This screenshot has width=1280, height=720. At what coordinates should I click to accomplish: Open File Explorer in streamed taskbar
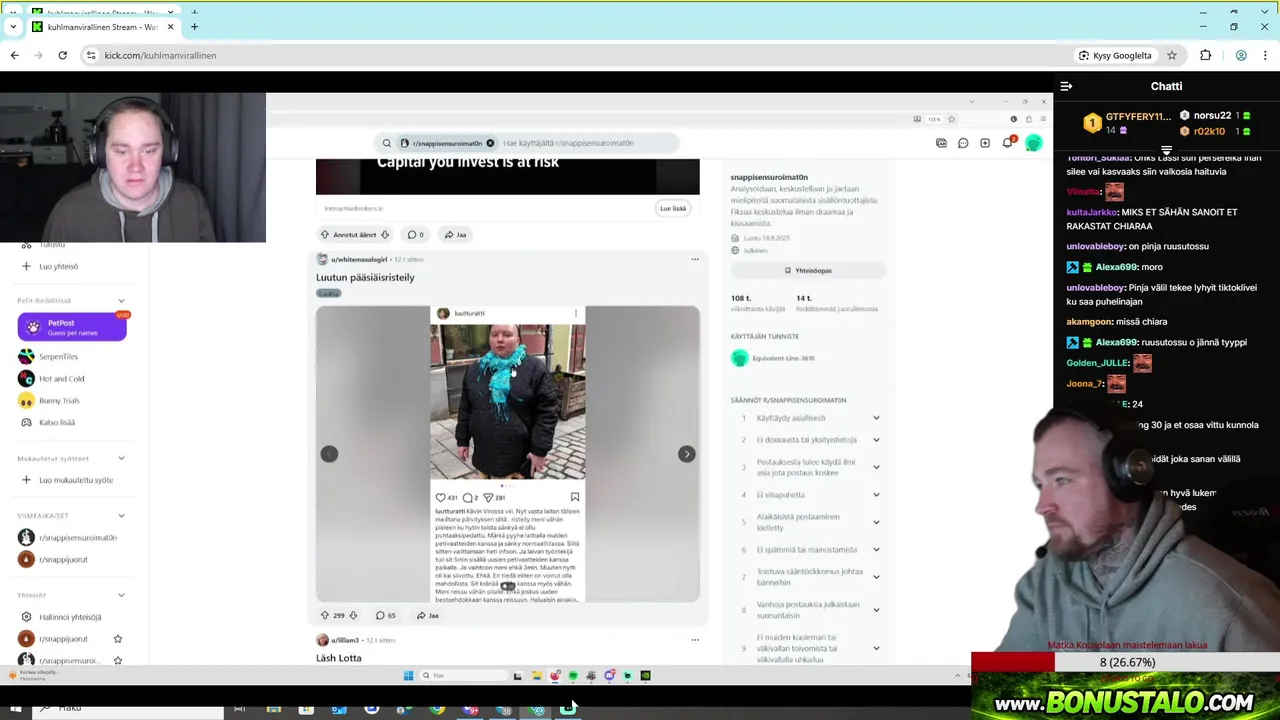tap(537, 676)
